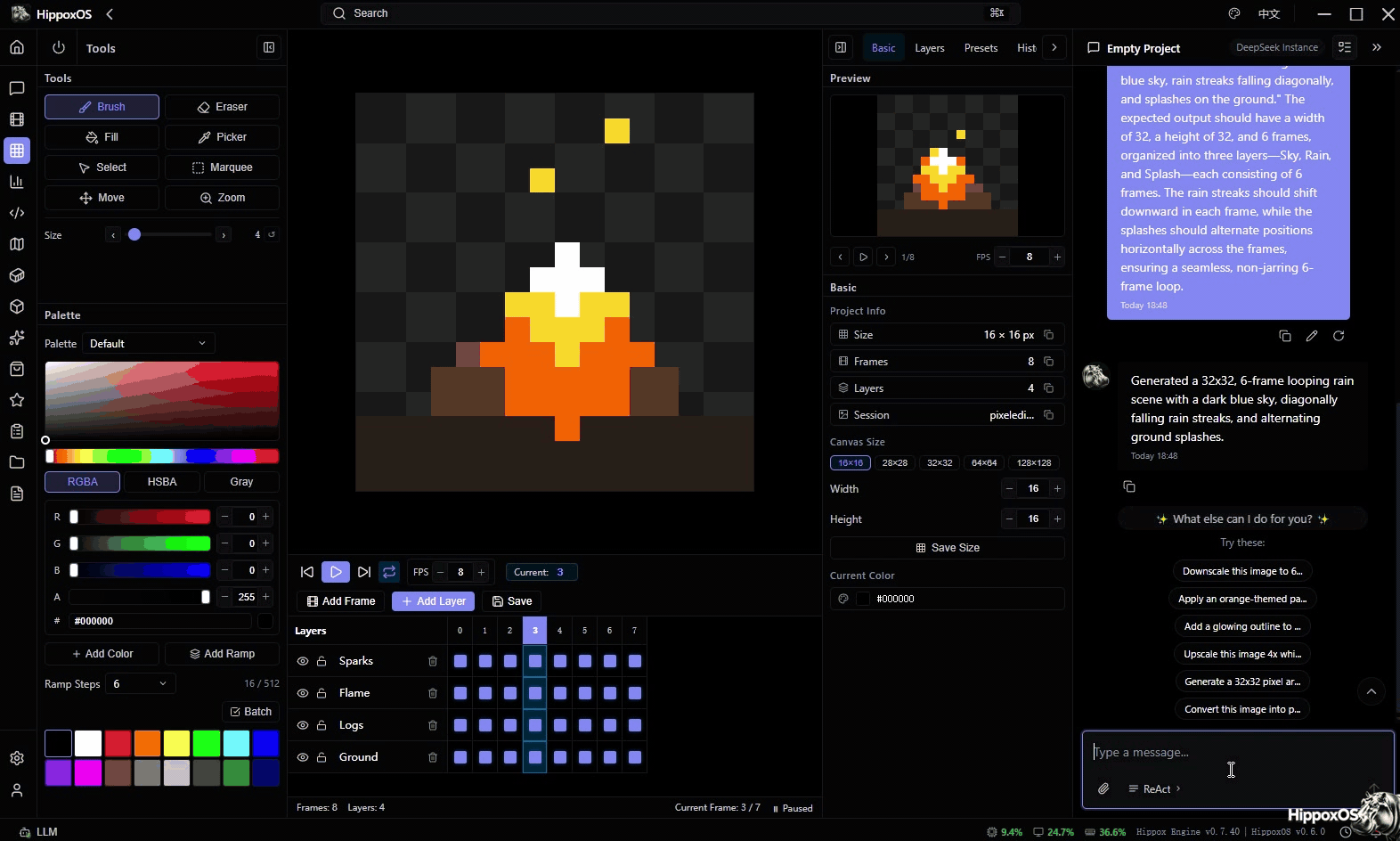Attach a file to the message
1400x841 pixels.
coord(1103,788)
